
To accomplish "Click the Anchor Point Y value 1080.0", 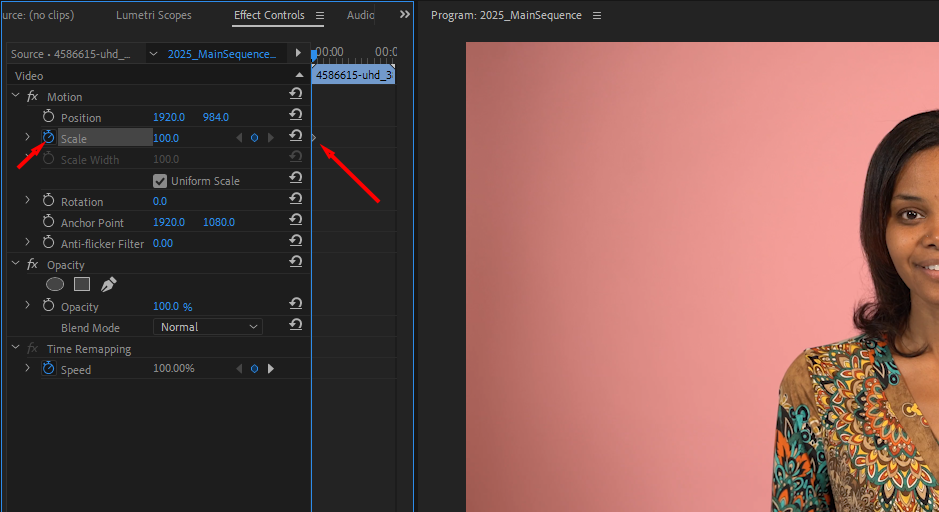I will (219, 222).
